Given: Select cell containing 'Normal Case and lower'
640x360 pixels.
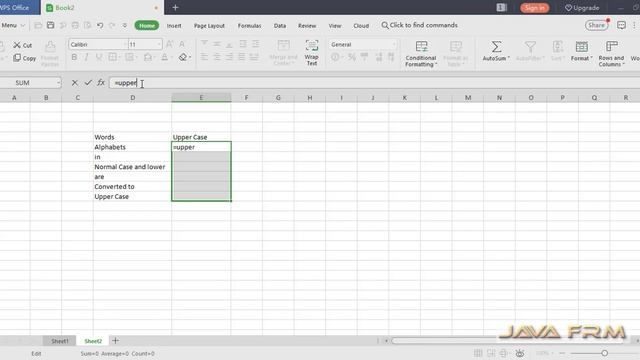Looking at the screenshot, I should click(x=132, y=167).
